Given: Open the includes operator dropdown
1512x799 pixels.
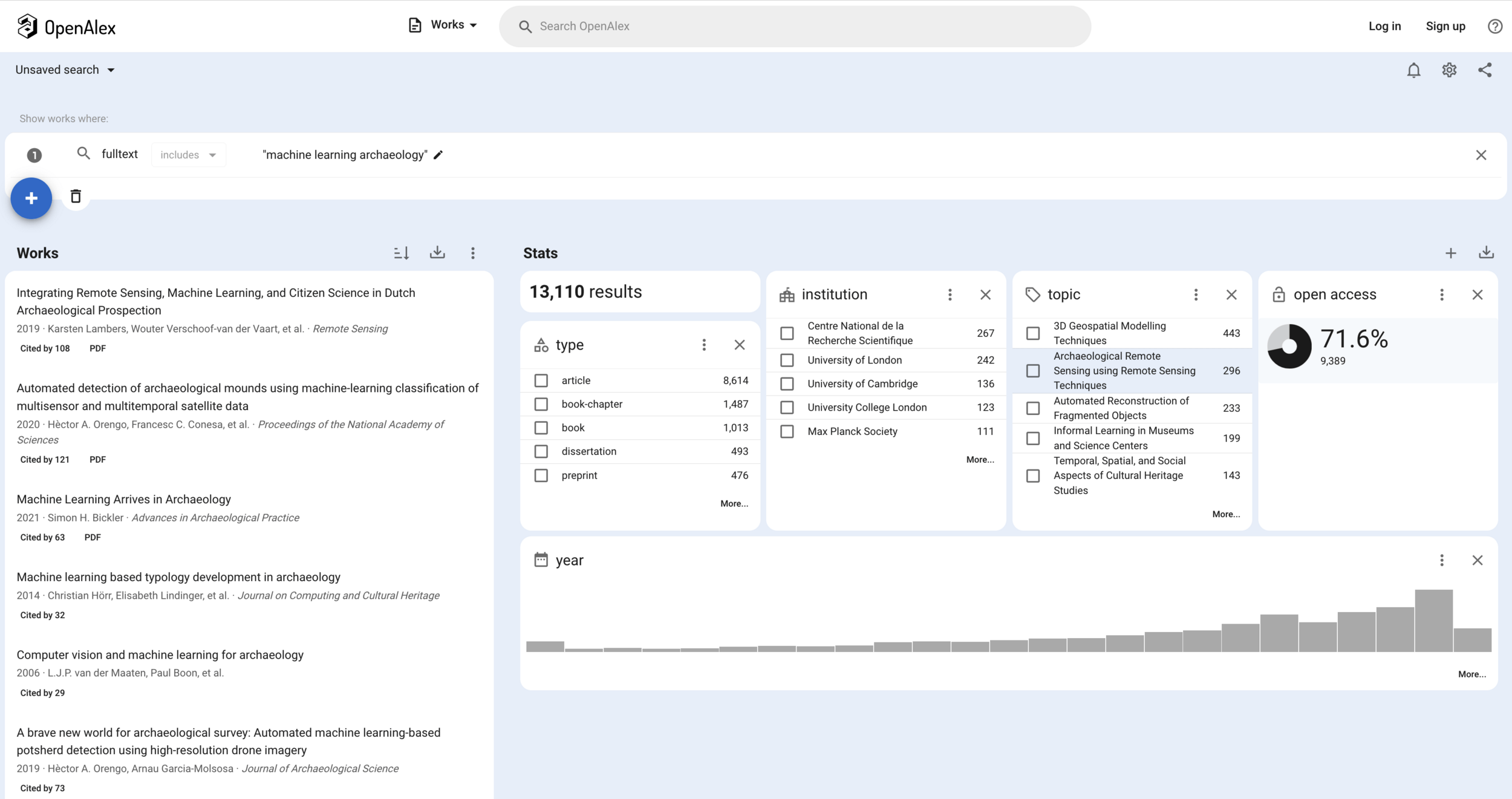Looking at the screenshot, I should [x=188, y=155].
